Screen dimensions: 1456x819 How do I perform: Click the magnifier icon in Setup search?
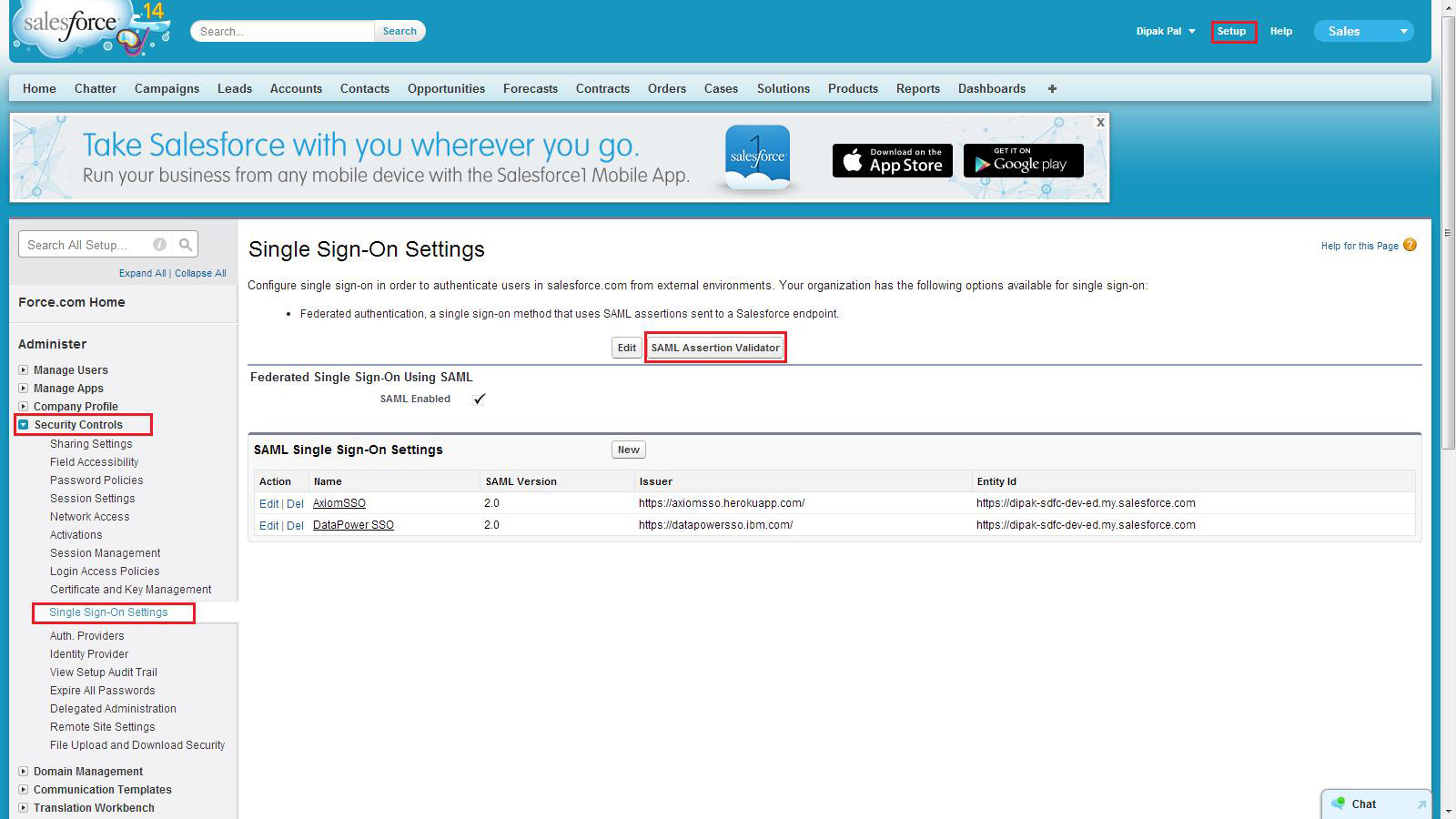coord(185,244)
